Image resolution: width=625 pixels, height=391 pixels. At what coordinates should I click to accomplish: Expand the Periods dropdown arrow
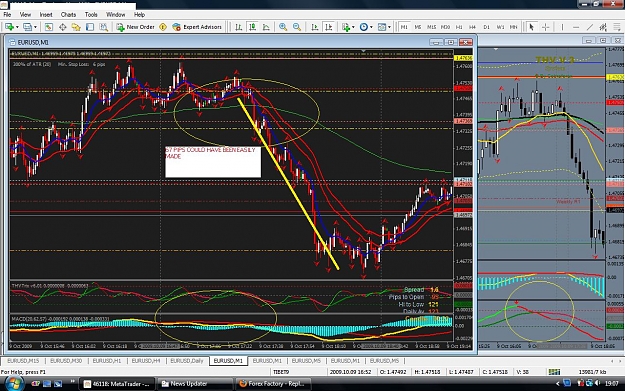click(x=371, y=27)
